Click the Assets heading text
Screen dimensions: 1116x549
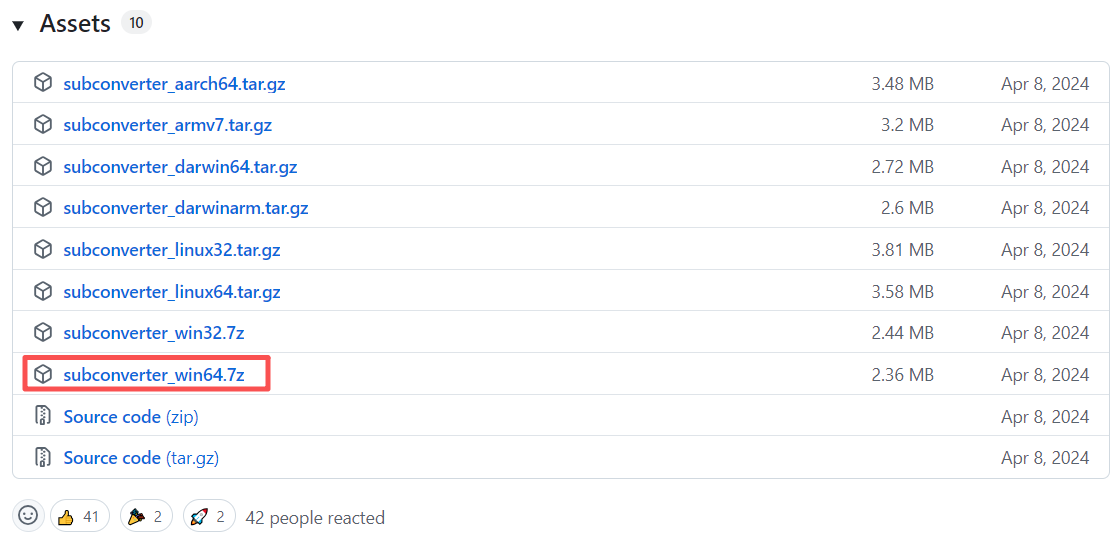[75, 24]
